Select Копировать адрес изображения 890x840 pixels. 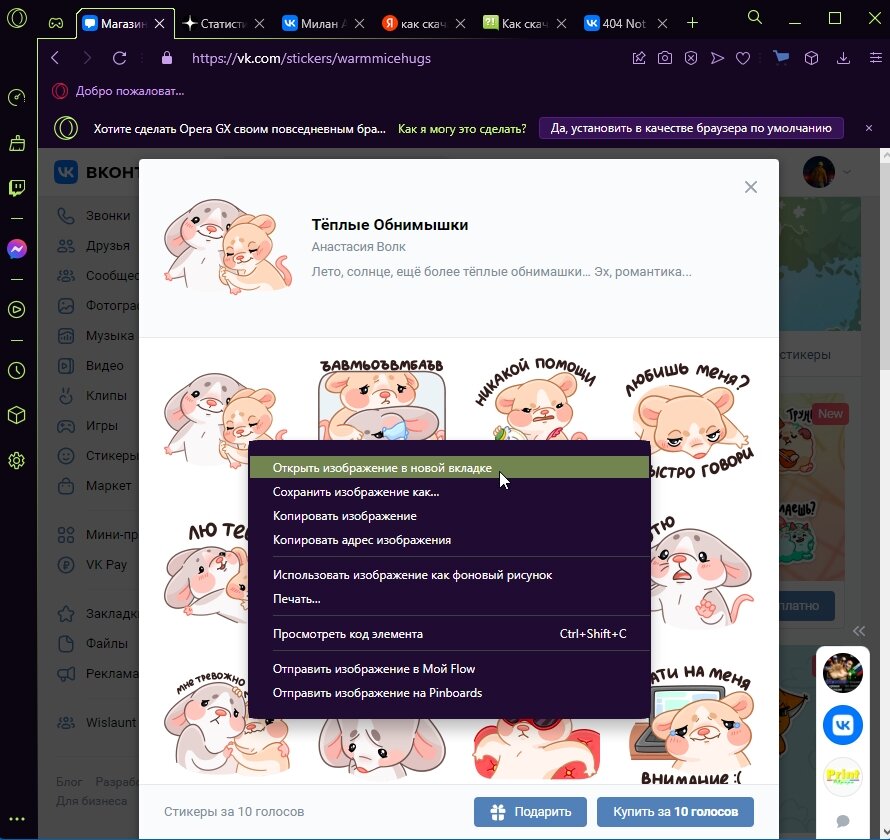(x=449, y=540)
